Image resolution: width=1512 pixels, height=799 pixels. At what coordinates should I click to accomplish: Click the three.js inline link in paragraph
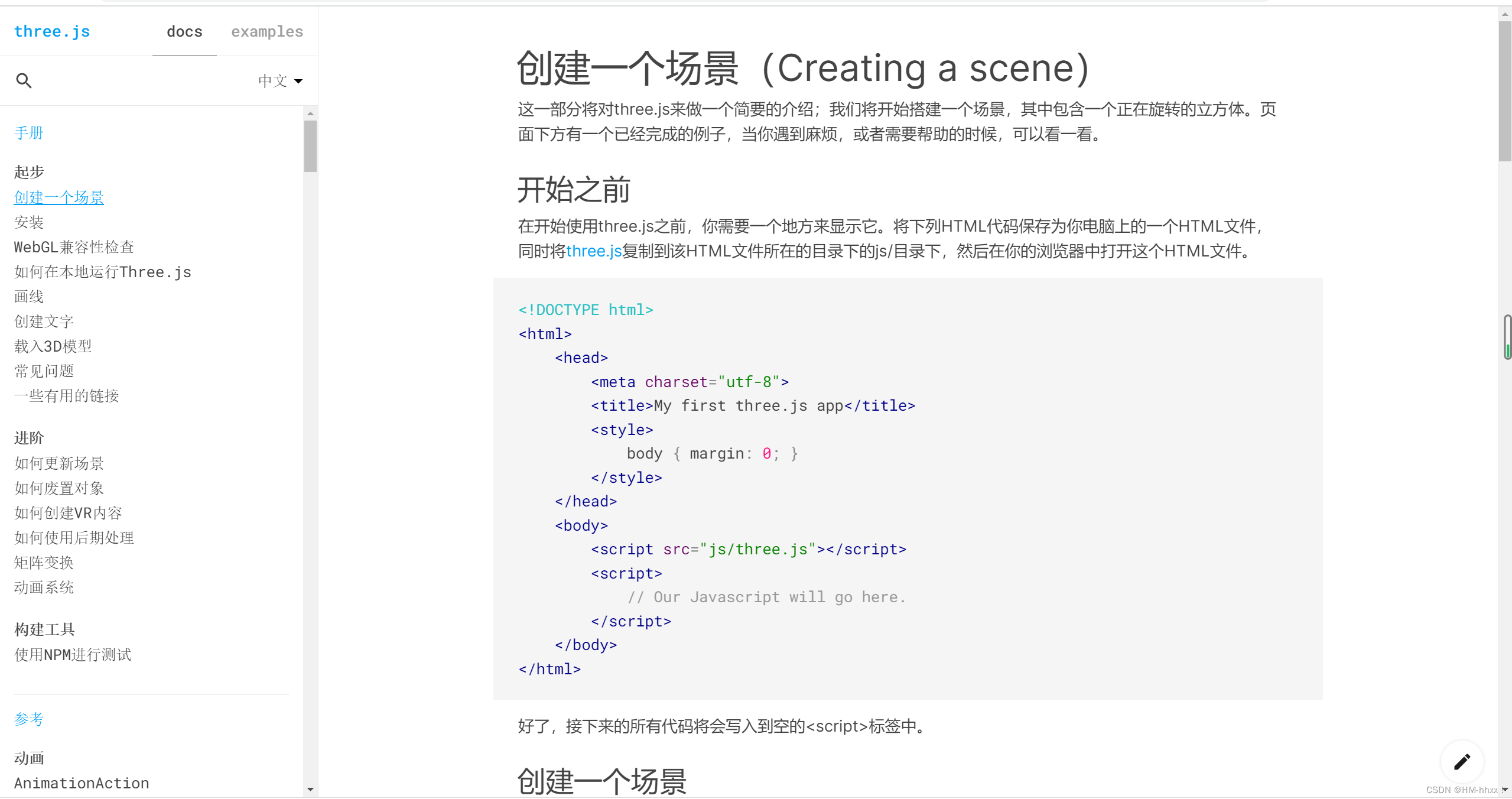pos(593,251)
